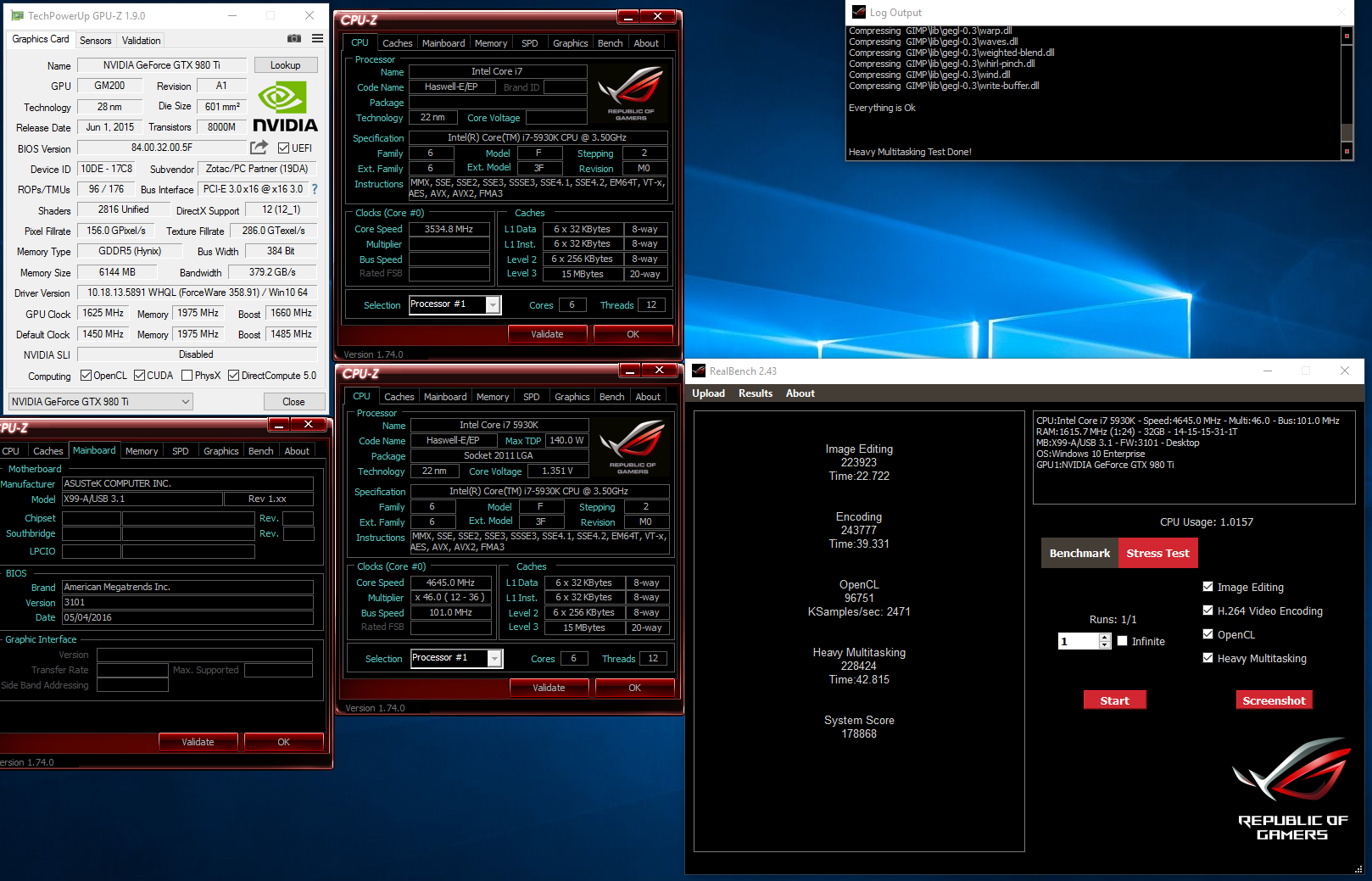
Task: Start the RealBench benchmark run
Action: 1114,700
